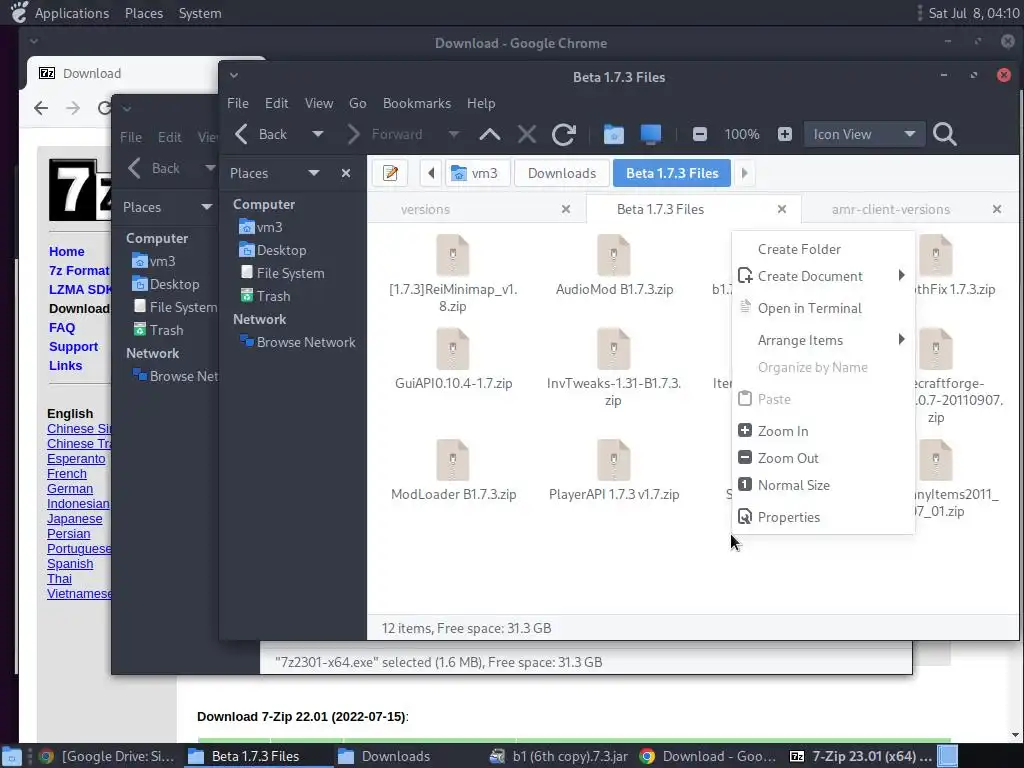
Task: Zoom out with the toolbar minus icon
Action: tap(699, 135)
